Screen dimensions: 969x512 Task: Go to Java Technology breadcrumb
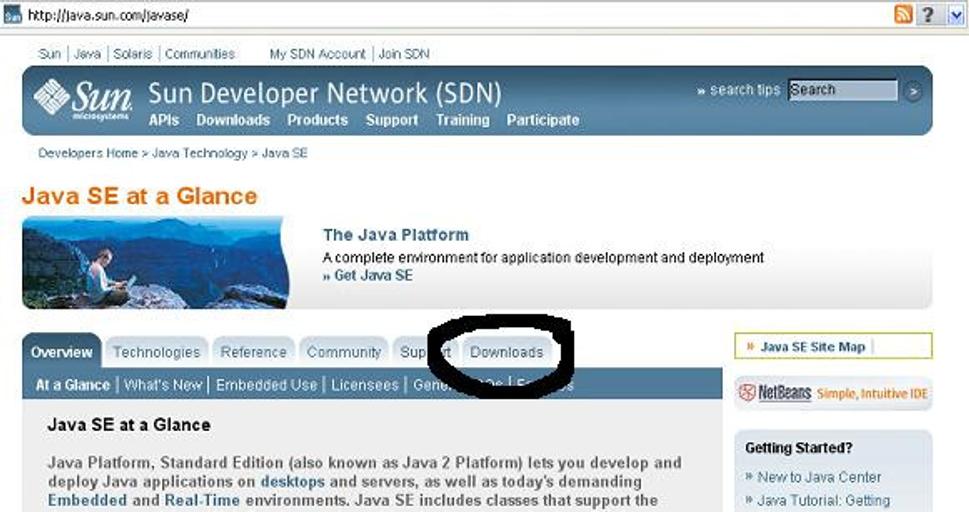click(x=200, y=153)
